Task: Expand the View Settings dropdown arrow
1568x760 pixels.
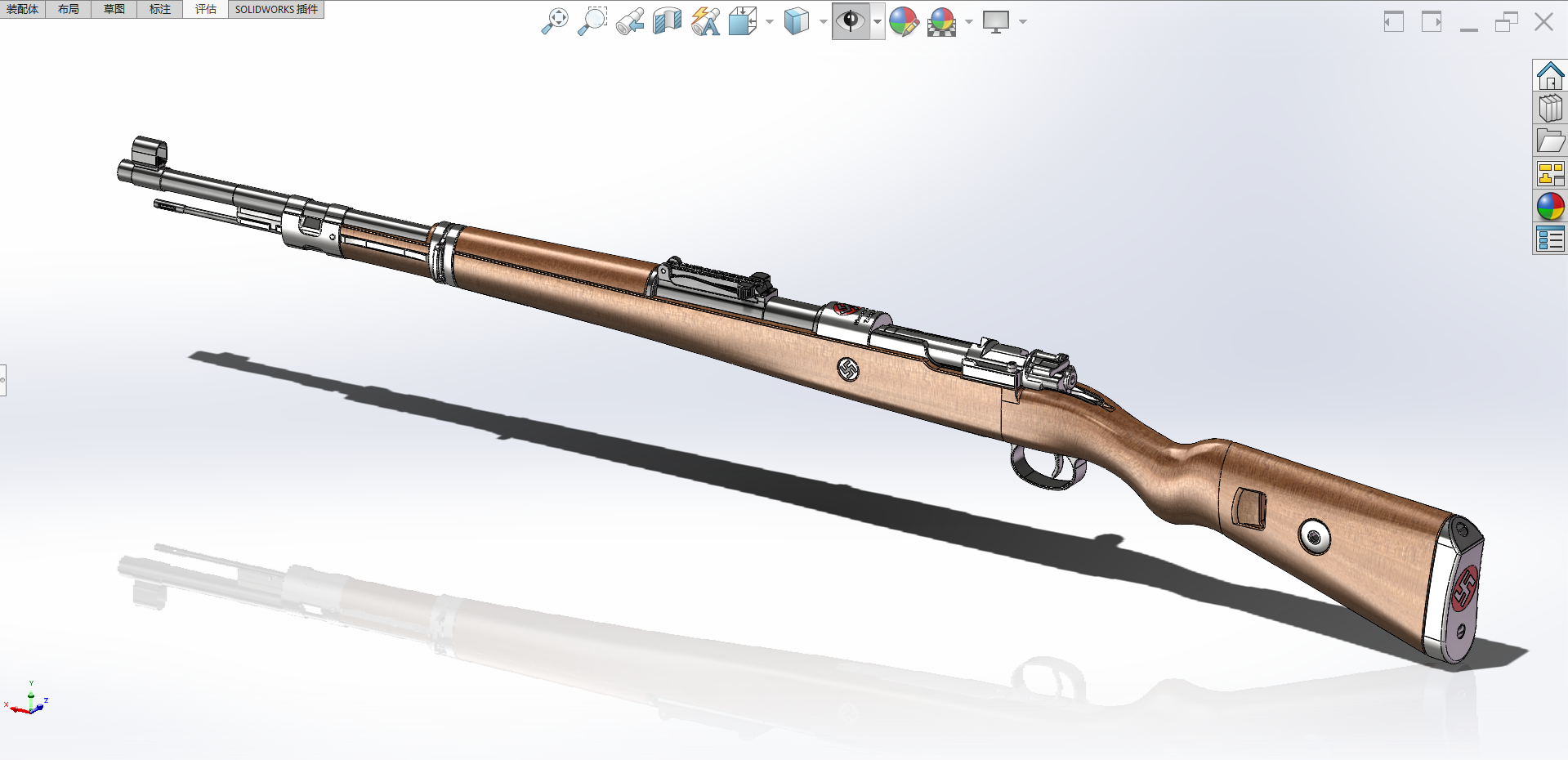Action: pyautogui.click(x=1023, y=22)
